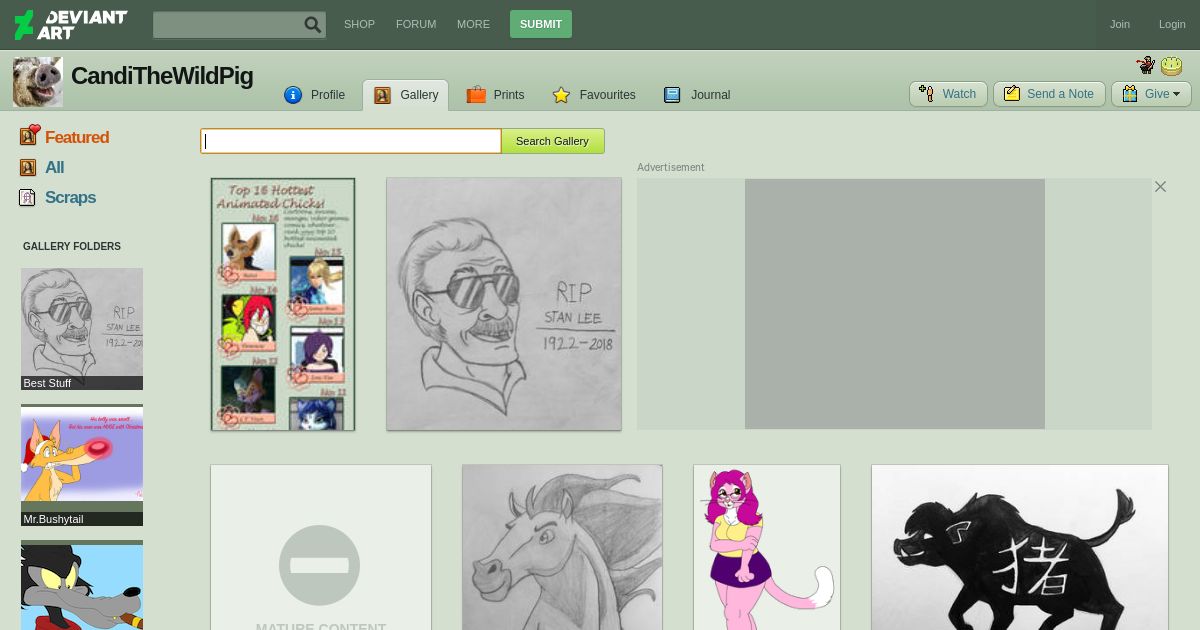
Task: Open the CandiTheWildPig username link
Action: [162, 76]
